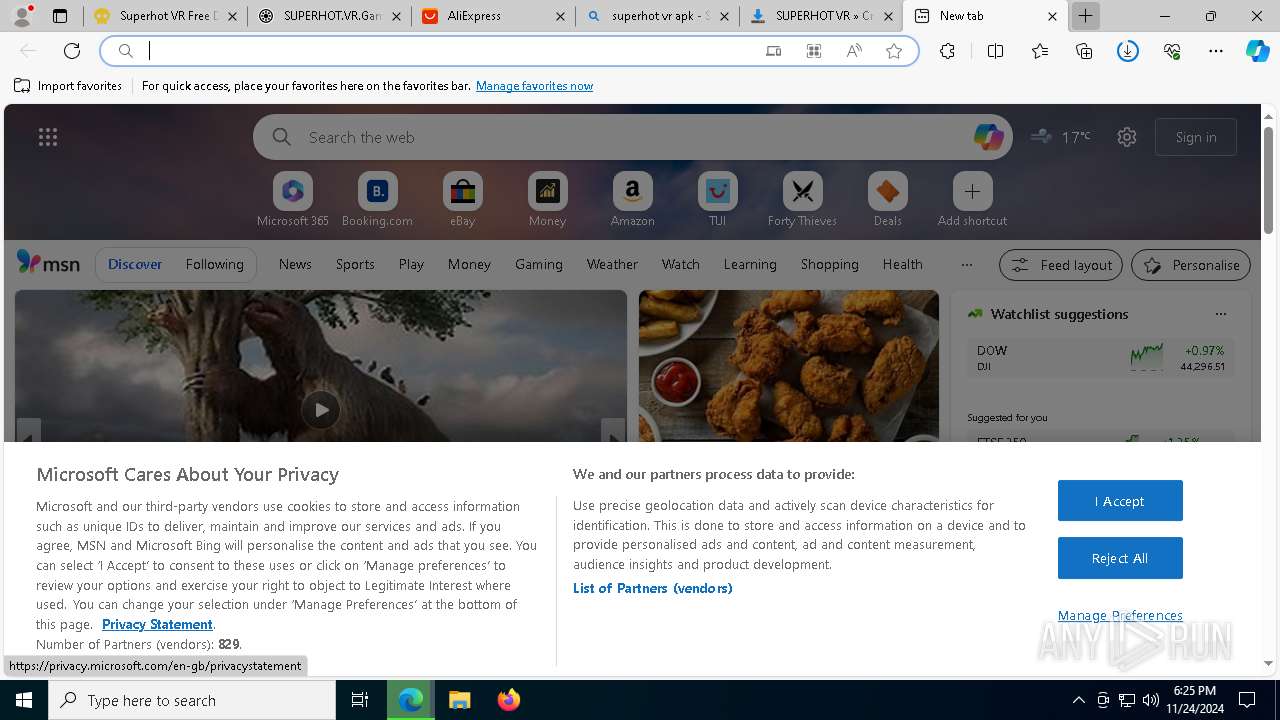Image resolution: width=1280 pixels, height=720 pixels.
Task: Open Amazon shortcut
Action: 632,199
